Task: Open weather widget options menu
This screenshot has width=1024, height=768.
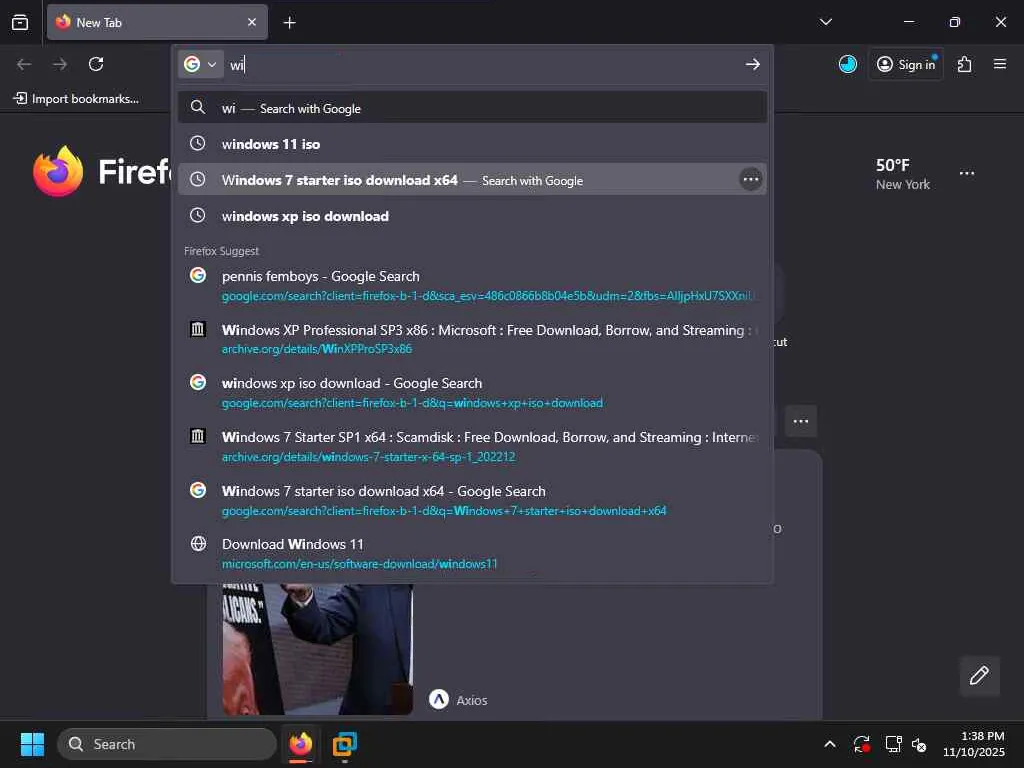Action: 967,173
